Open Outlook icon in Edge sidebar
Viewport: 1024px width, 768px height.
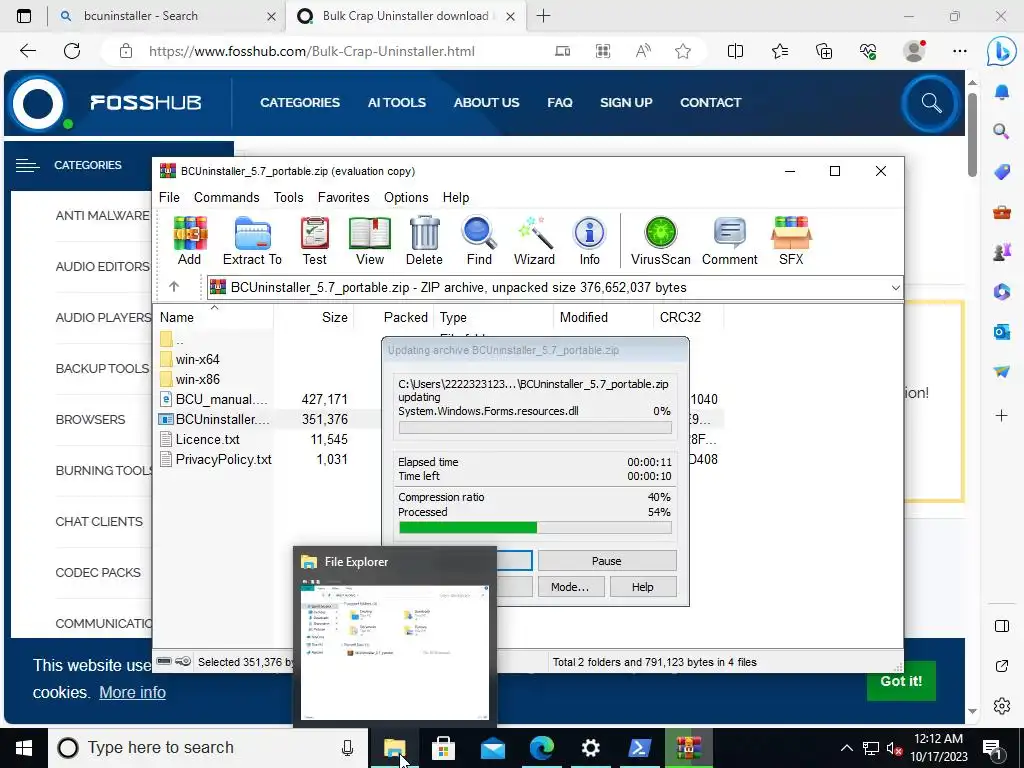point(1002,332)
